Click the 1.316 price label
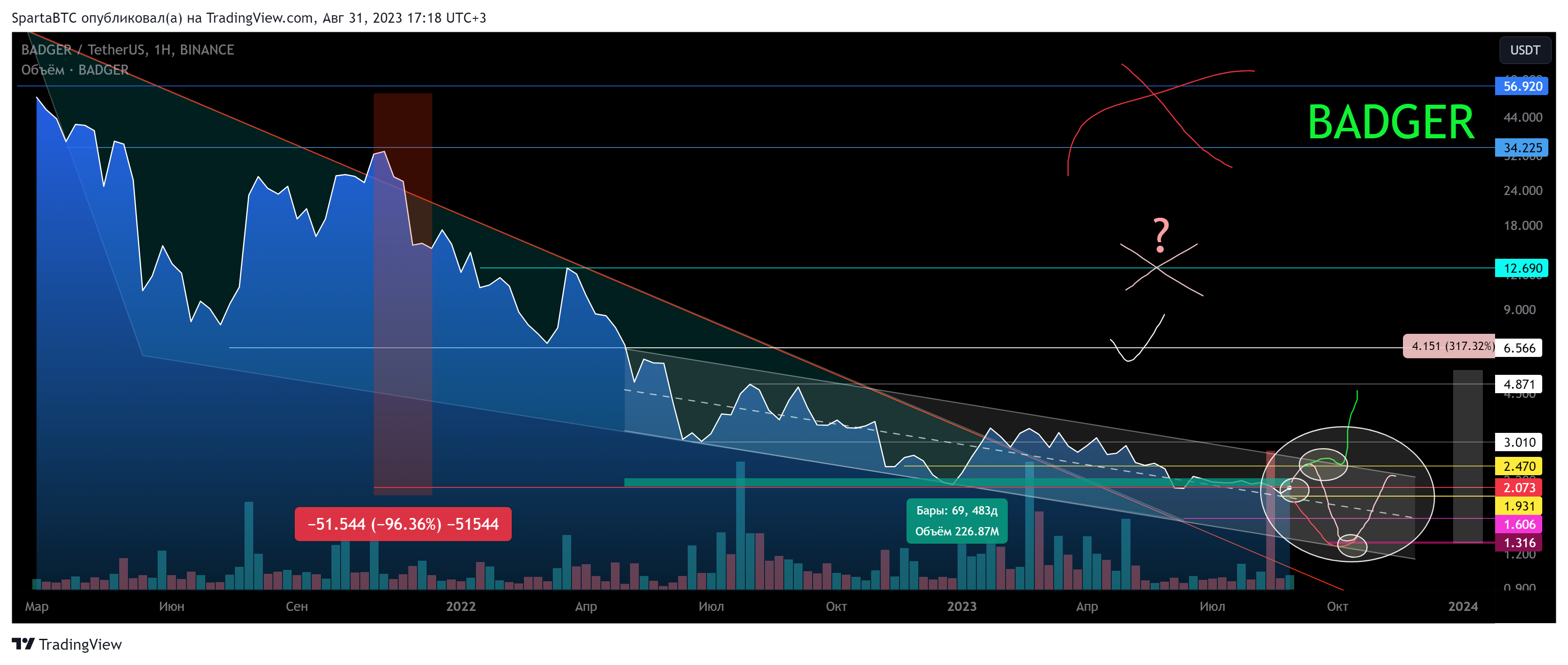The width and height of the screenshot is (1568, 665). click(1519, 543)
